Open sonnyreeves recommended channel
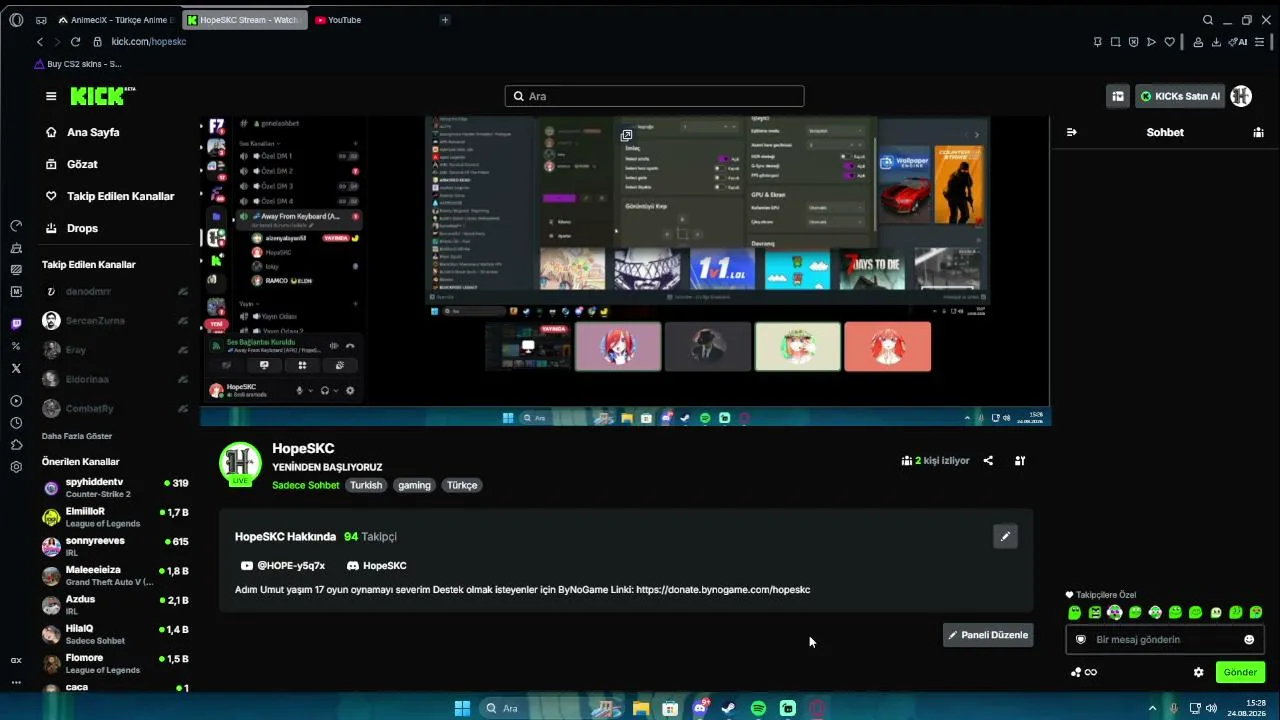Viewport: 1280px width, 720px height. click(115, 546)
